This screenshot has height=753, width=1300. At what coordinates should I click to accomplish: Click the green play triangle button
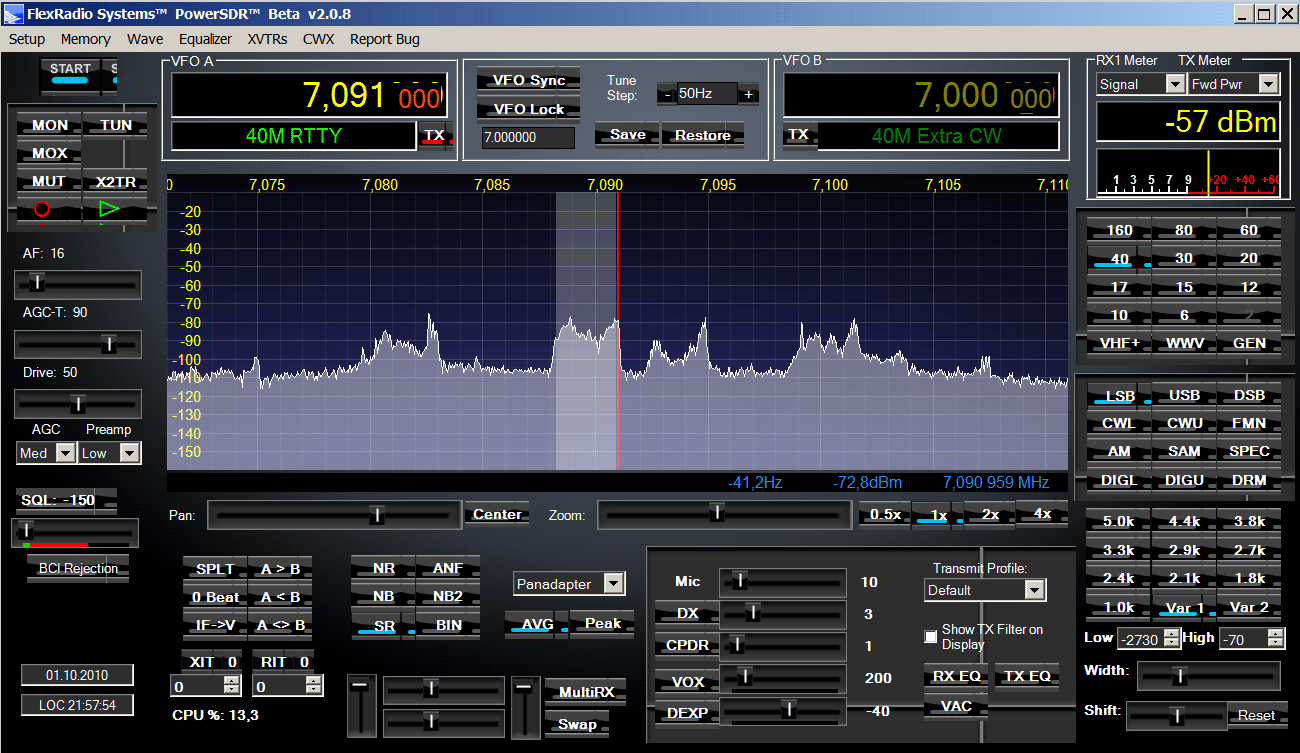tap(108, 210)
